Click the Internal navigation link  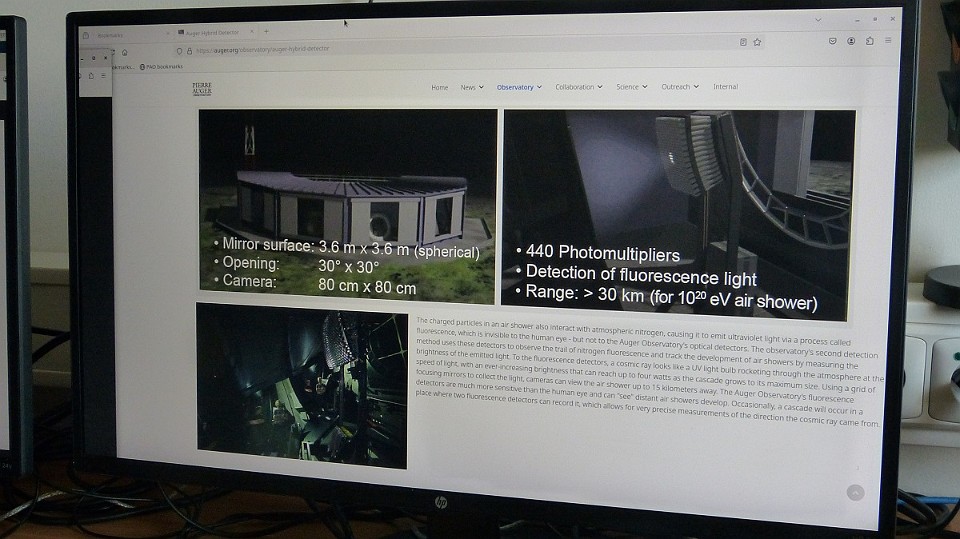tap(725, 87)
